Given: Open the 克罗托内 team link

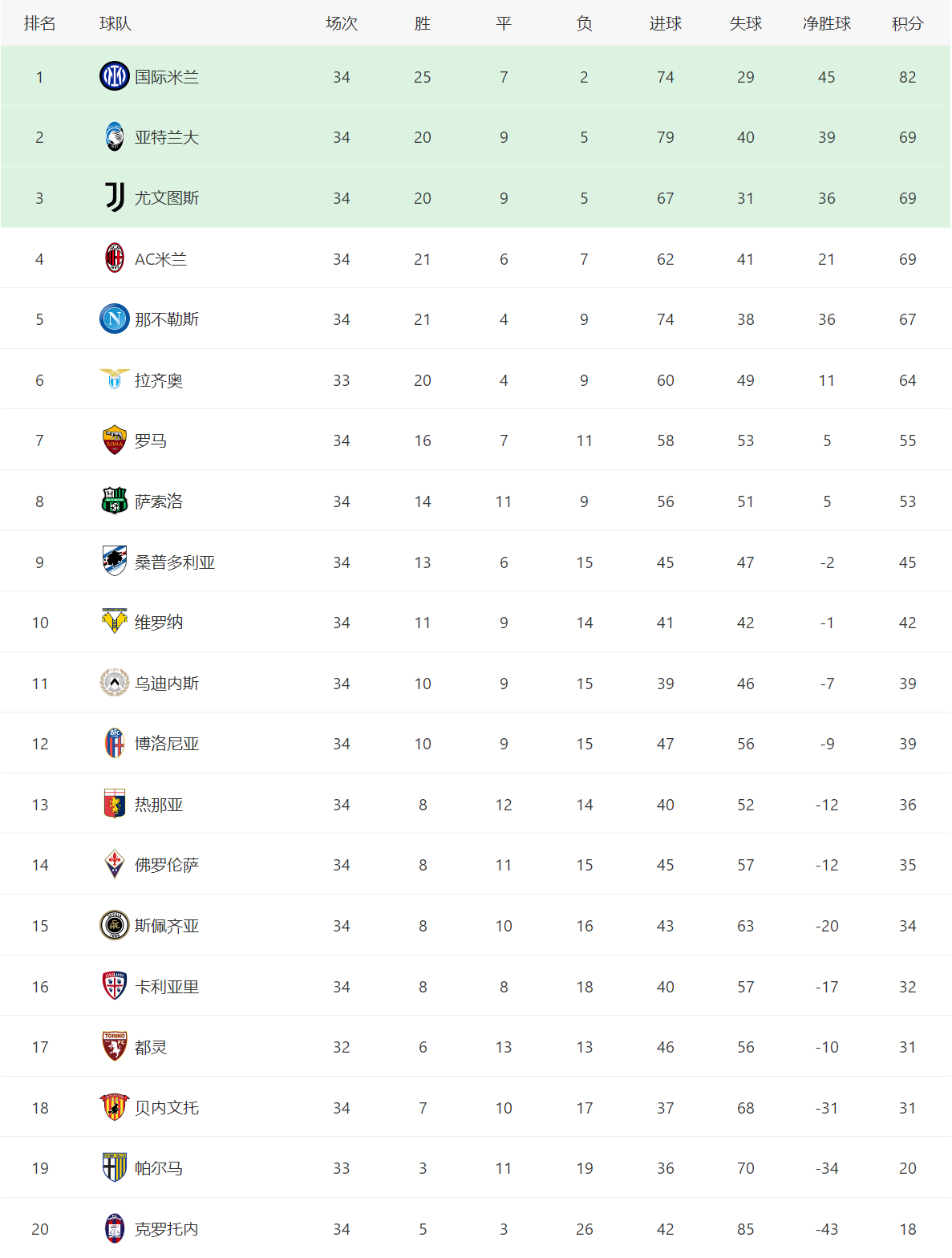Looking at the screenshot, I should click(167, 1229).
